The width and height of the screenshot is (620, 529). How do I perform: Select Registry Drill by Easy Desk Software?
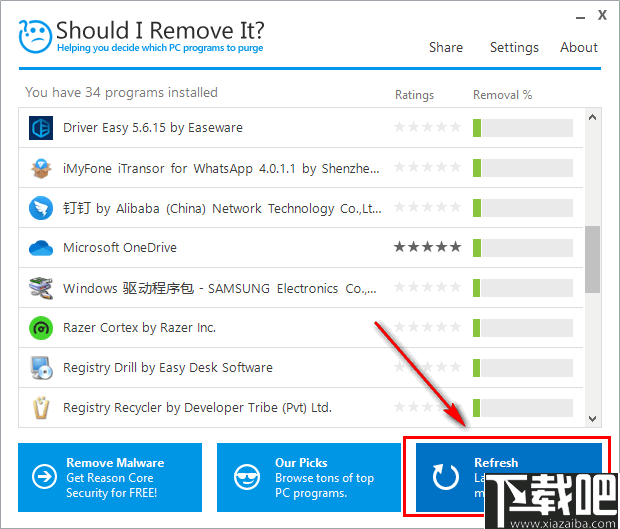[301, 368]
